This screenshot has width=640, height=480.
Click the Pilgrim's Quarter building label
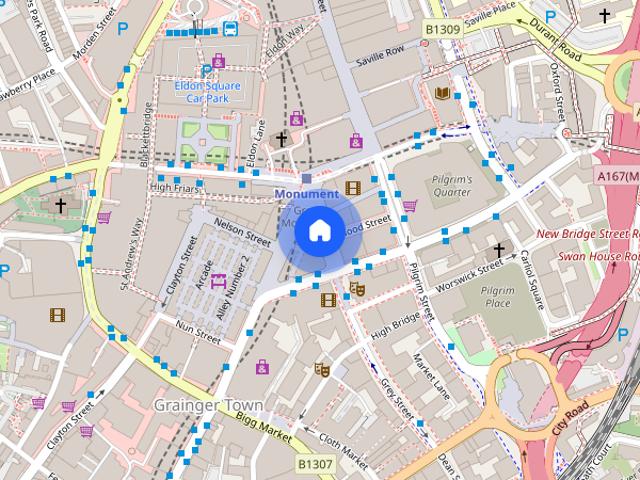(x=452, y=186)
